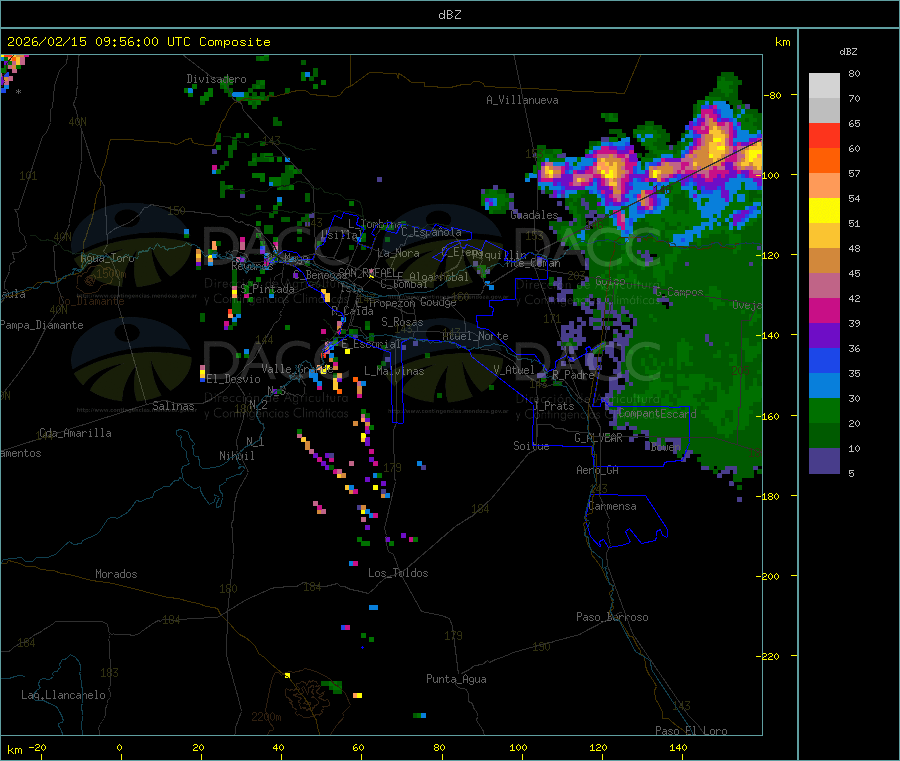Select the Paso_Barroso label
This screenshot has height=761, width=900.
click(612, 617)
